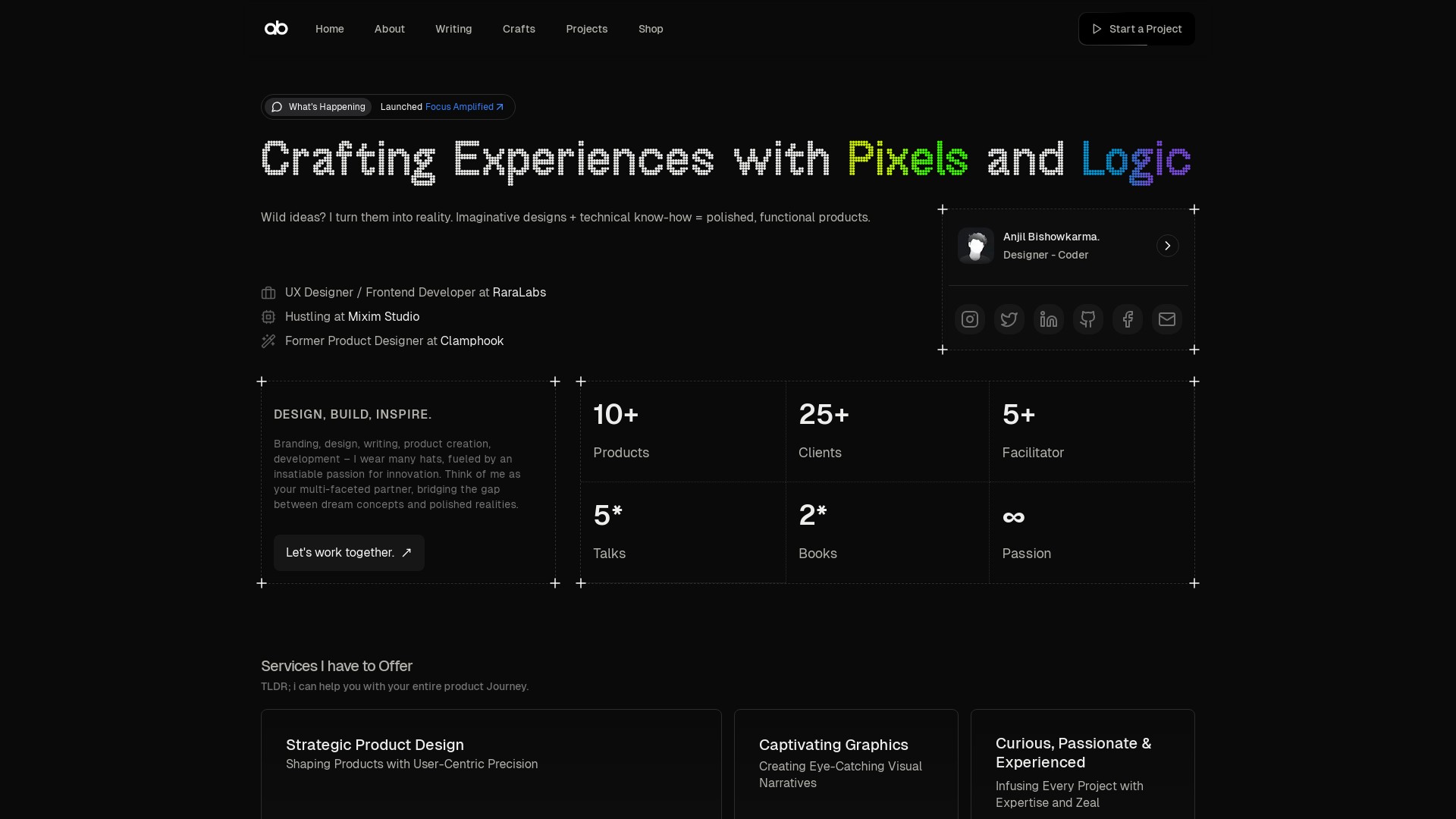The width and height of the screenshot is (1456, 819).
Task: Select the 'ab' logo in the navbar
Action: (275, 28)
